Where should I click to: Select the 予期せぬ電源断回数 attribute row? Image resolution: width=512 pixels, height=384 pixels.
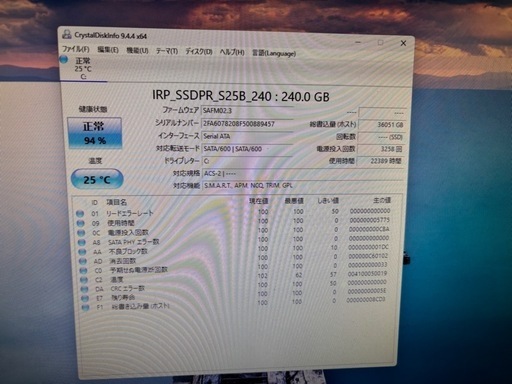tap(234, 268)
